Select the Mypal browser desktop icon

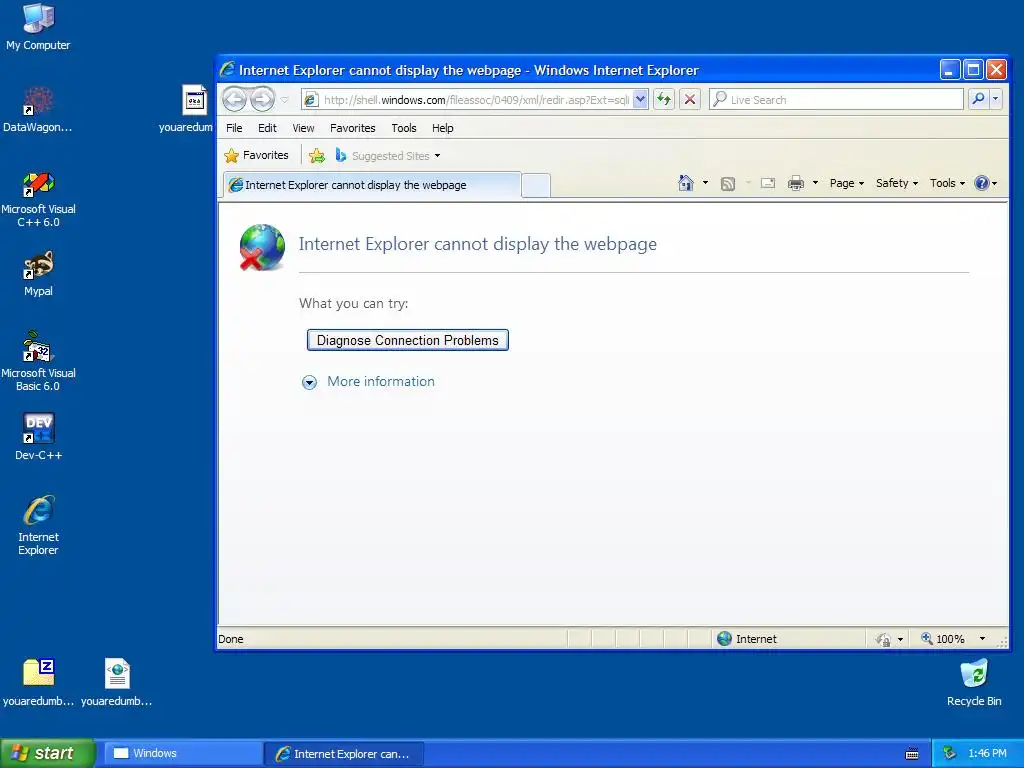tap(38, 274)
